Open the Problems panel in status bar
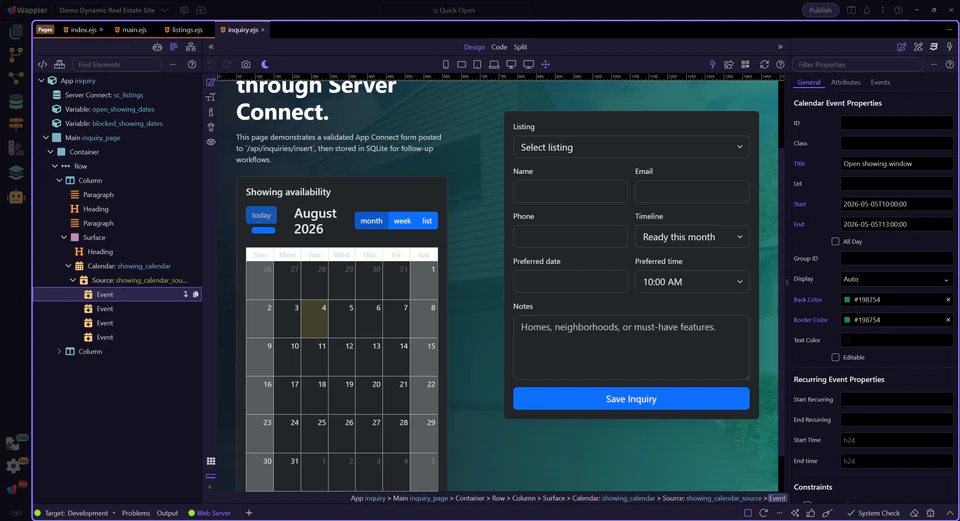Image resolution: width=960 pixels, height=521 pixels. click(x=136, y=513)
